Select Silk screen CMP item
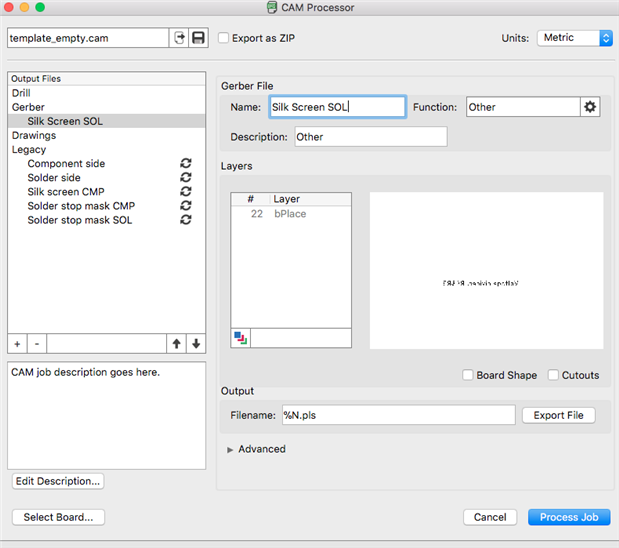Image resolution: width=619 pixels, height=548 pixels. click(66, 192)
